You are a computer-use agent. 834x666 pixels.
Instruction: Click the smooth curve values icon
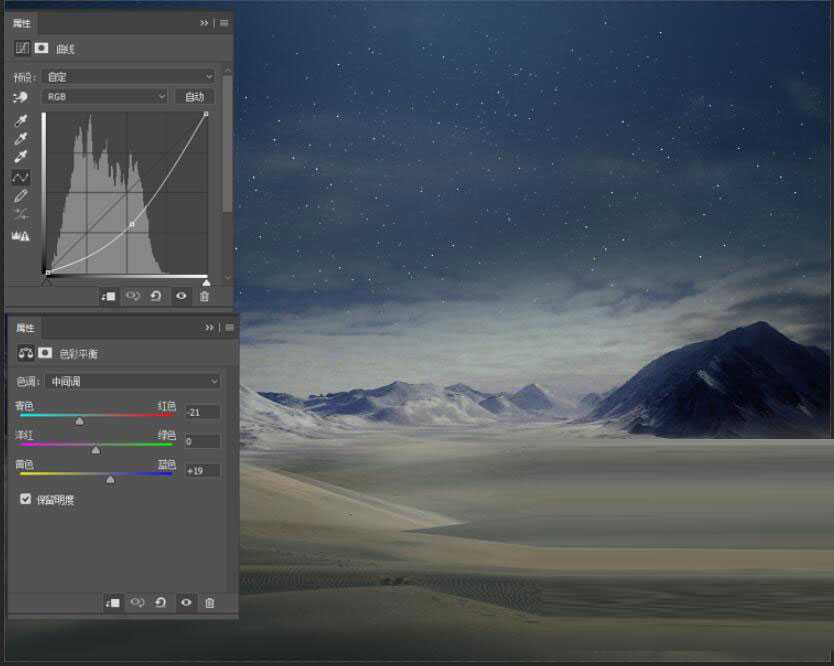click(21, 215)
